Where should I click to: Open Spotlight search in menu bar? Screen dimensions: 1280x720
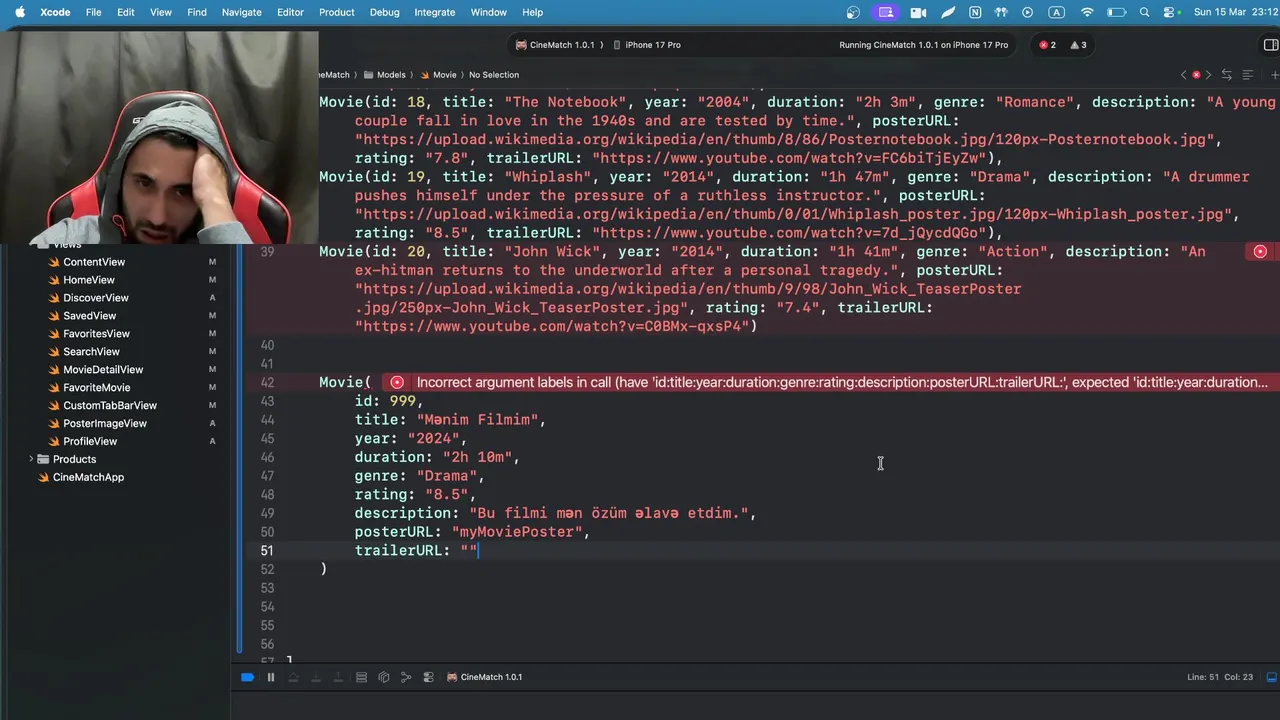point(1144,12)
